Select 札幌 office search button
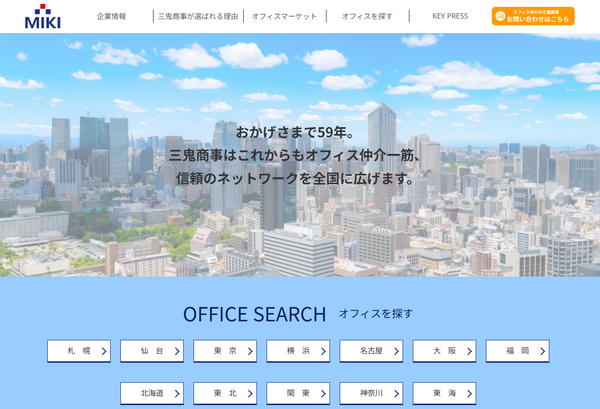Screen dimensions: 600x409 click(x=79, y=351)
